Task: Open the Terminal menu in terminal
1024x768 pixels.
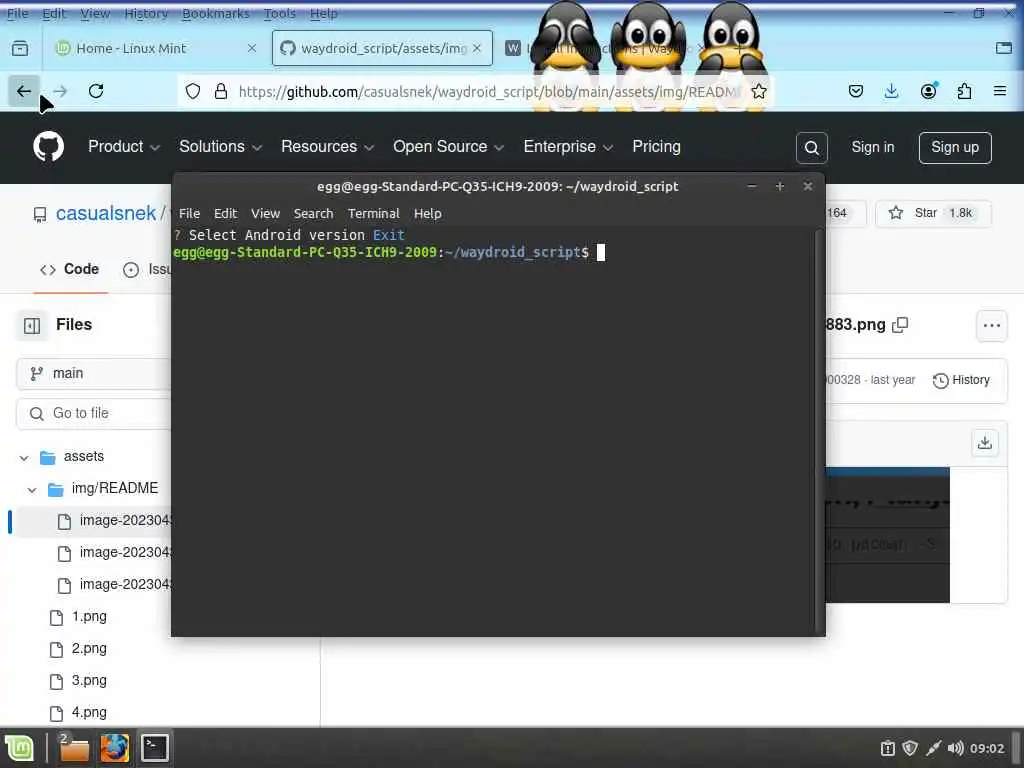Action: [374, 214]
